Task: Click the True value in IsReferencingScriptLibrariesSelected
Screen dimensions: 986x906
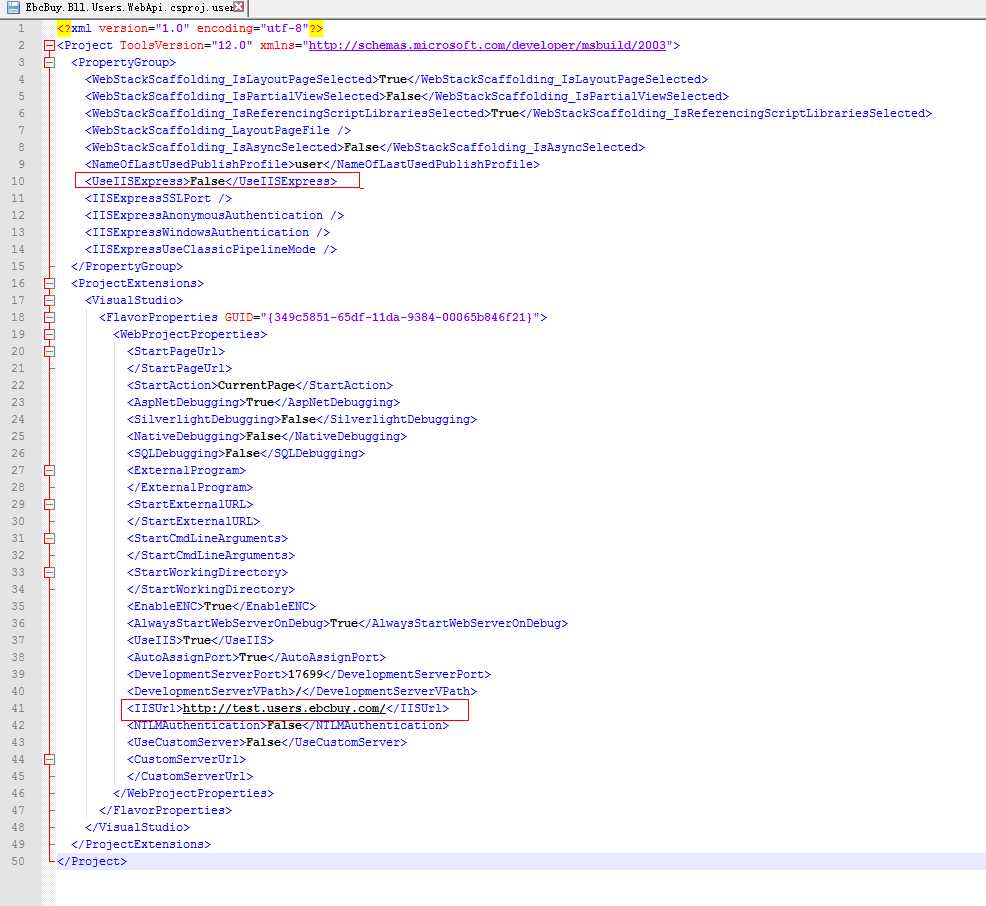Action: [505, 113]
